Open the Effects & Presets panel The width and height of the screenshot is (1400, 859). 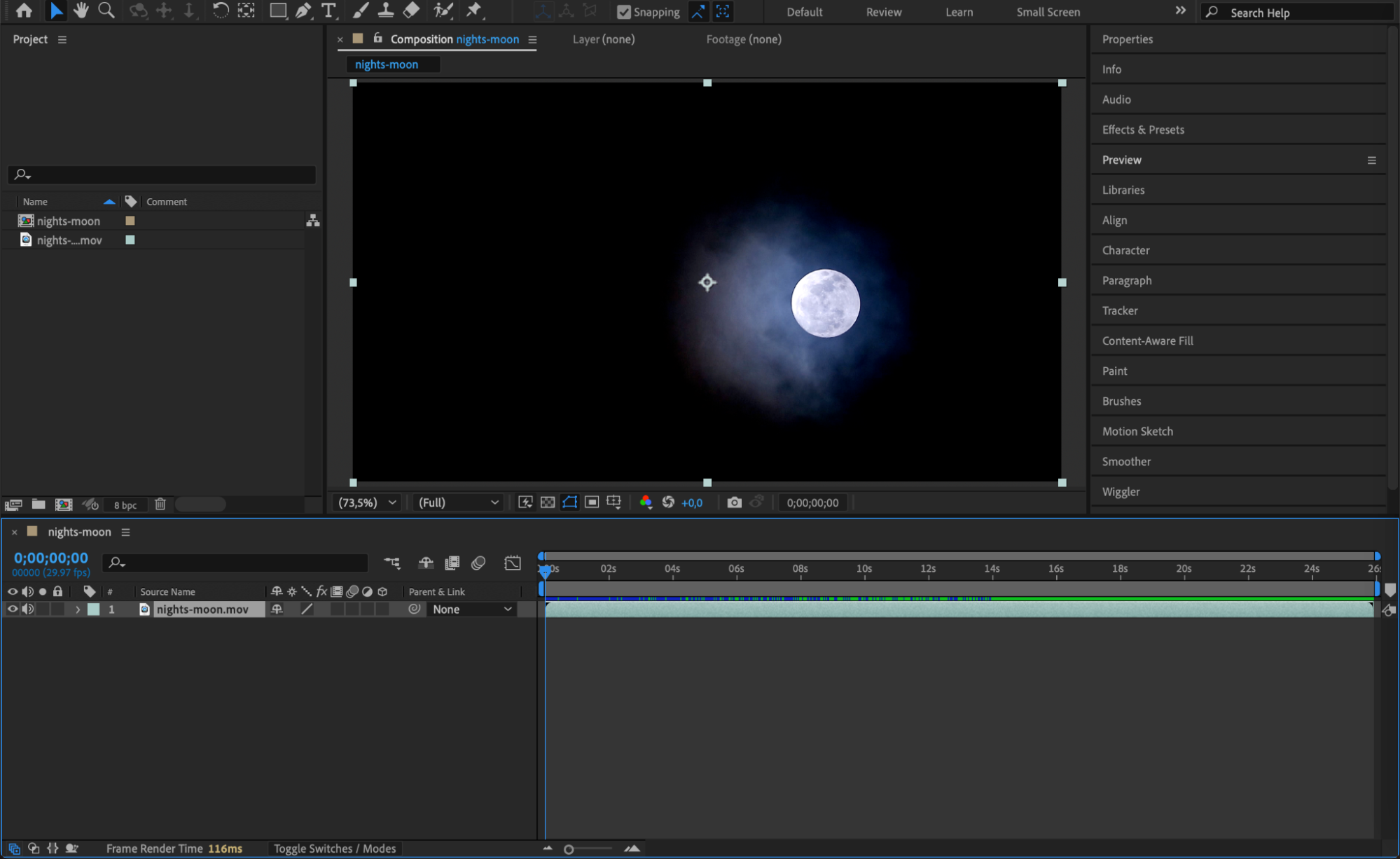1142,130
